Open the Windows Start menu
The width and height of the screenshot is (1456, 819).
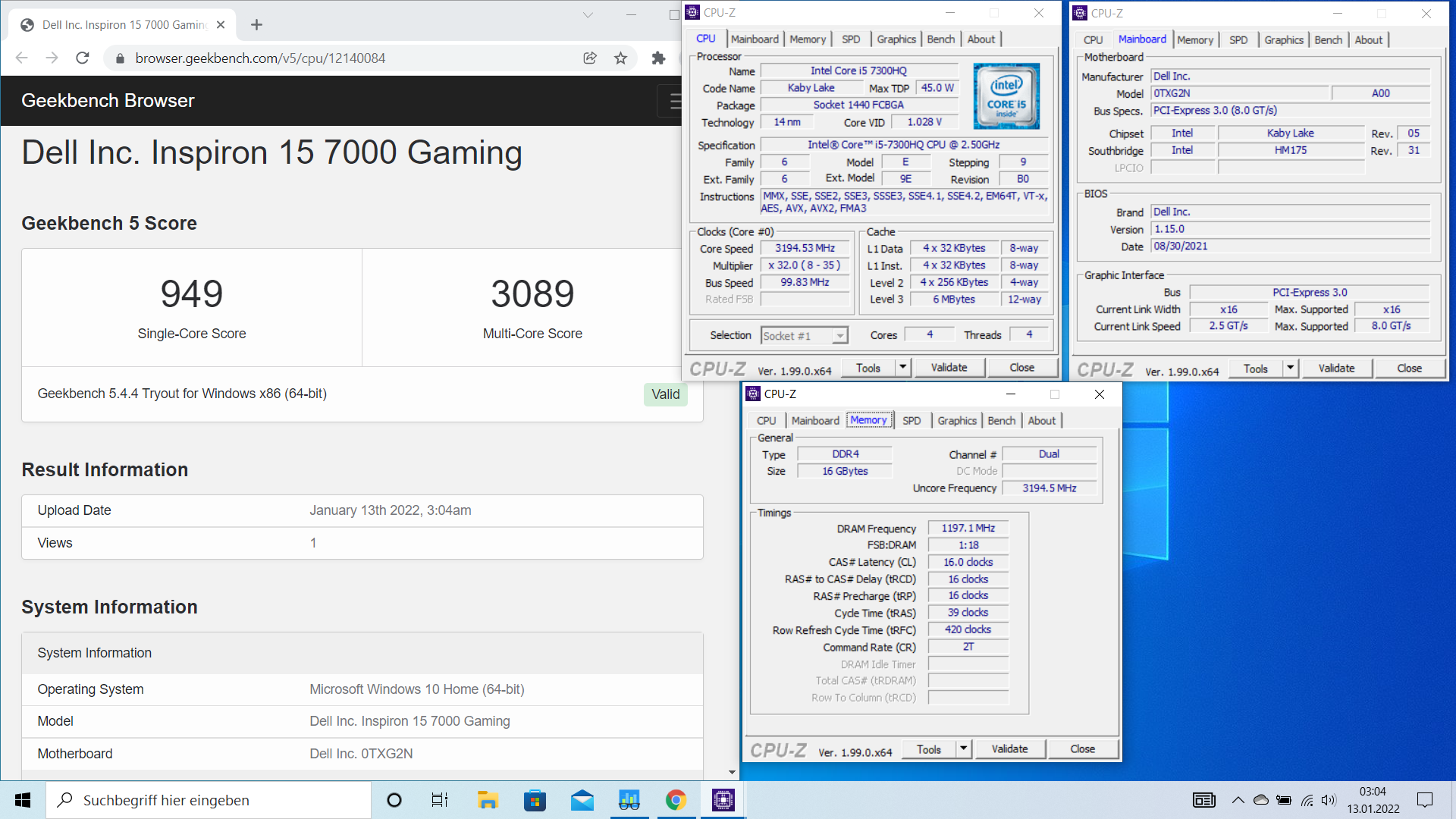click(x=23, y=800)
